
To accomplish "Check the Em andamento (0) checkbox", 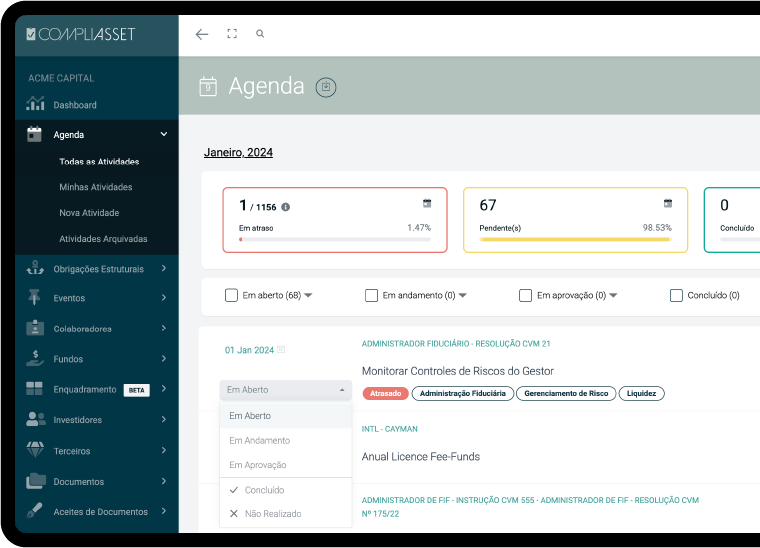I will tap(371, 295).
